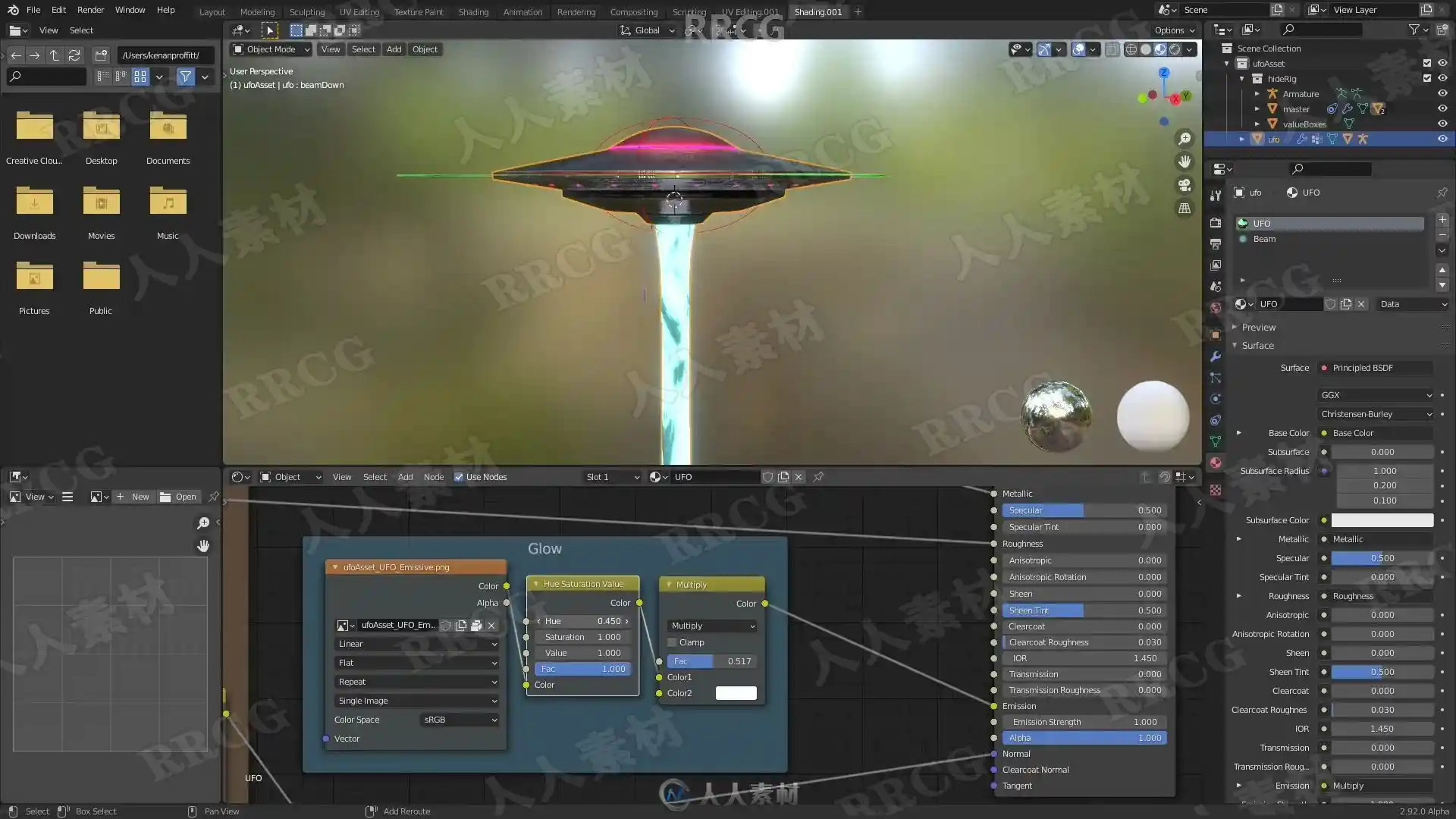Switch to the Compositing workspace tab
This screenshot has width=1456, height=819.
[x=633, y=11]
